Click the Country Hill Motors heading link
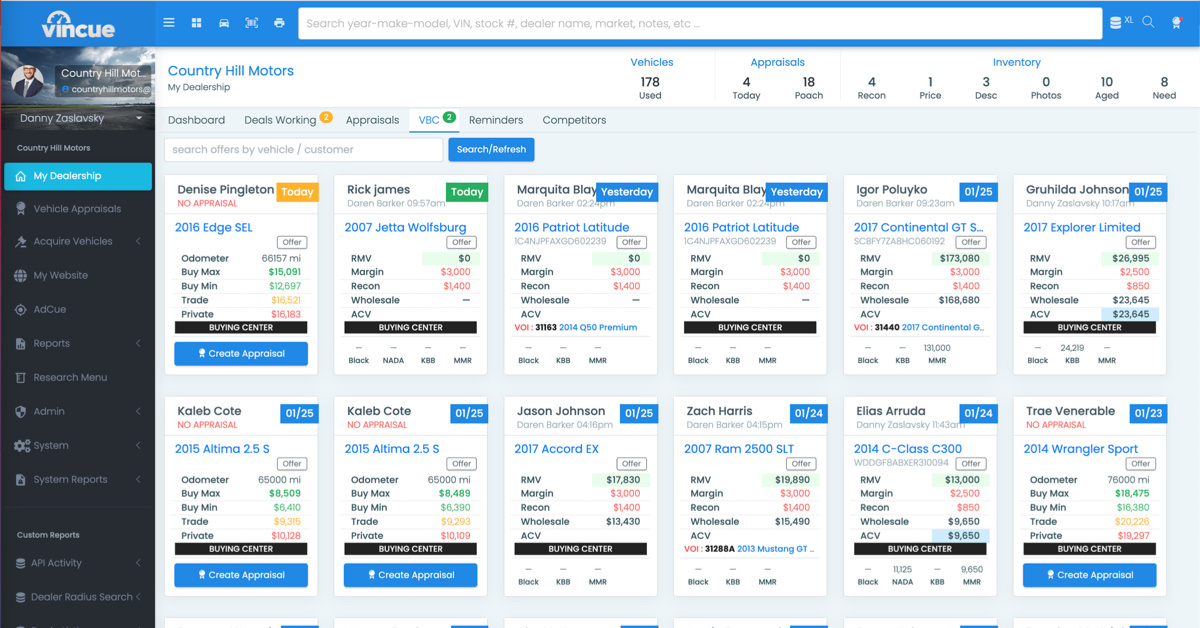This screenshot has width=1200, height=628. [231, 71]
